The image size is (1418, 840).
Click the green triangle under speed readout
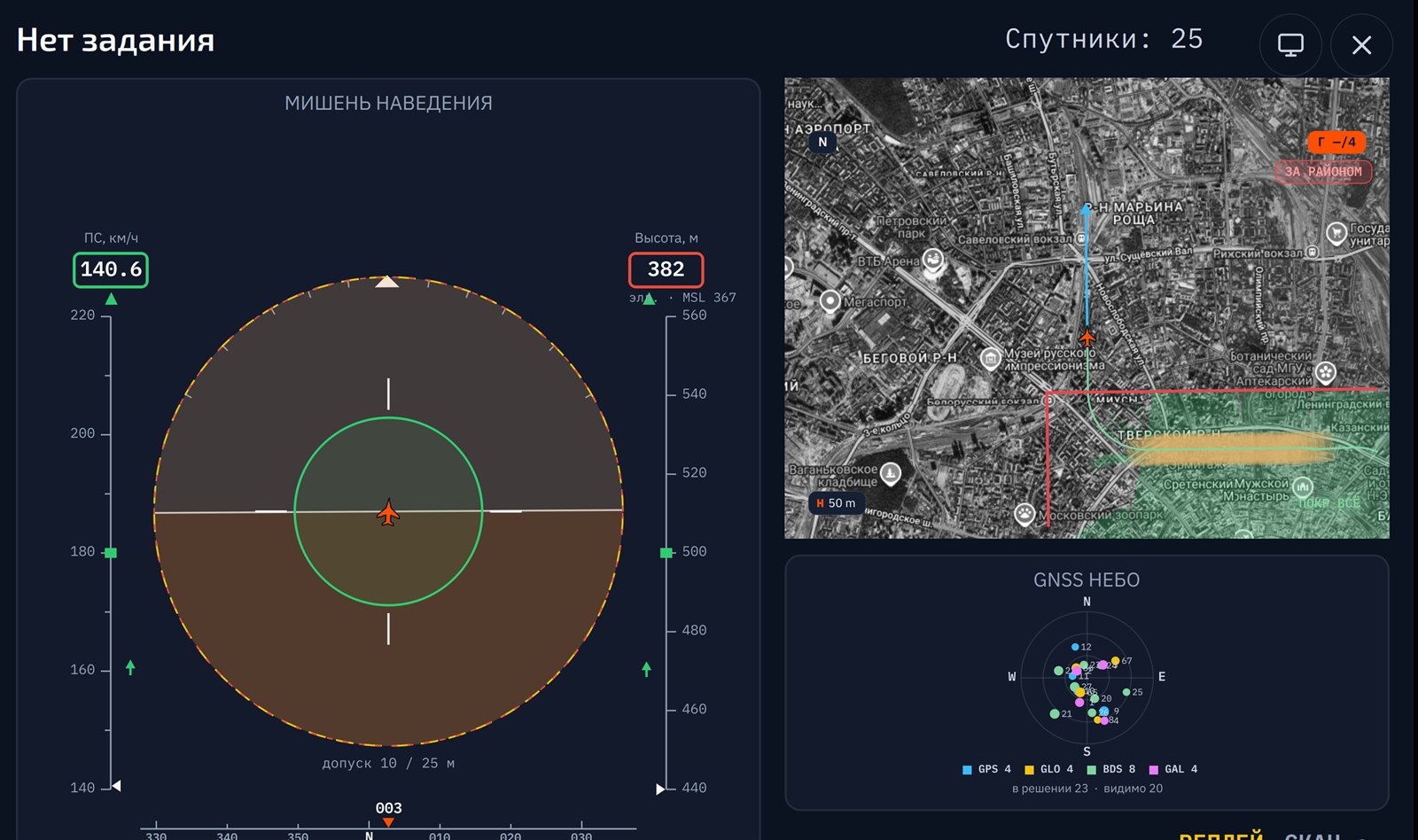(111, 299)
